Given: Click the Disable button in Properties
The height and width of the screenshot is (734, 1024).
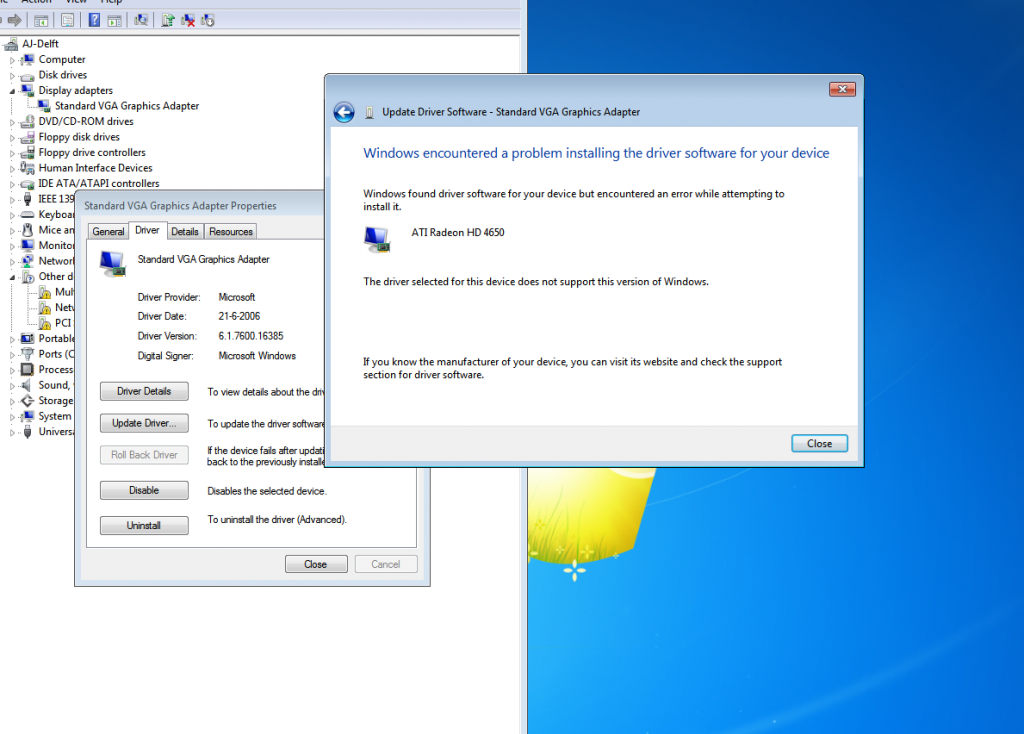Looking at the screenshot, I should (x=144, y=490).
